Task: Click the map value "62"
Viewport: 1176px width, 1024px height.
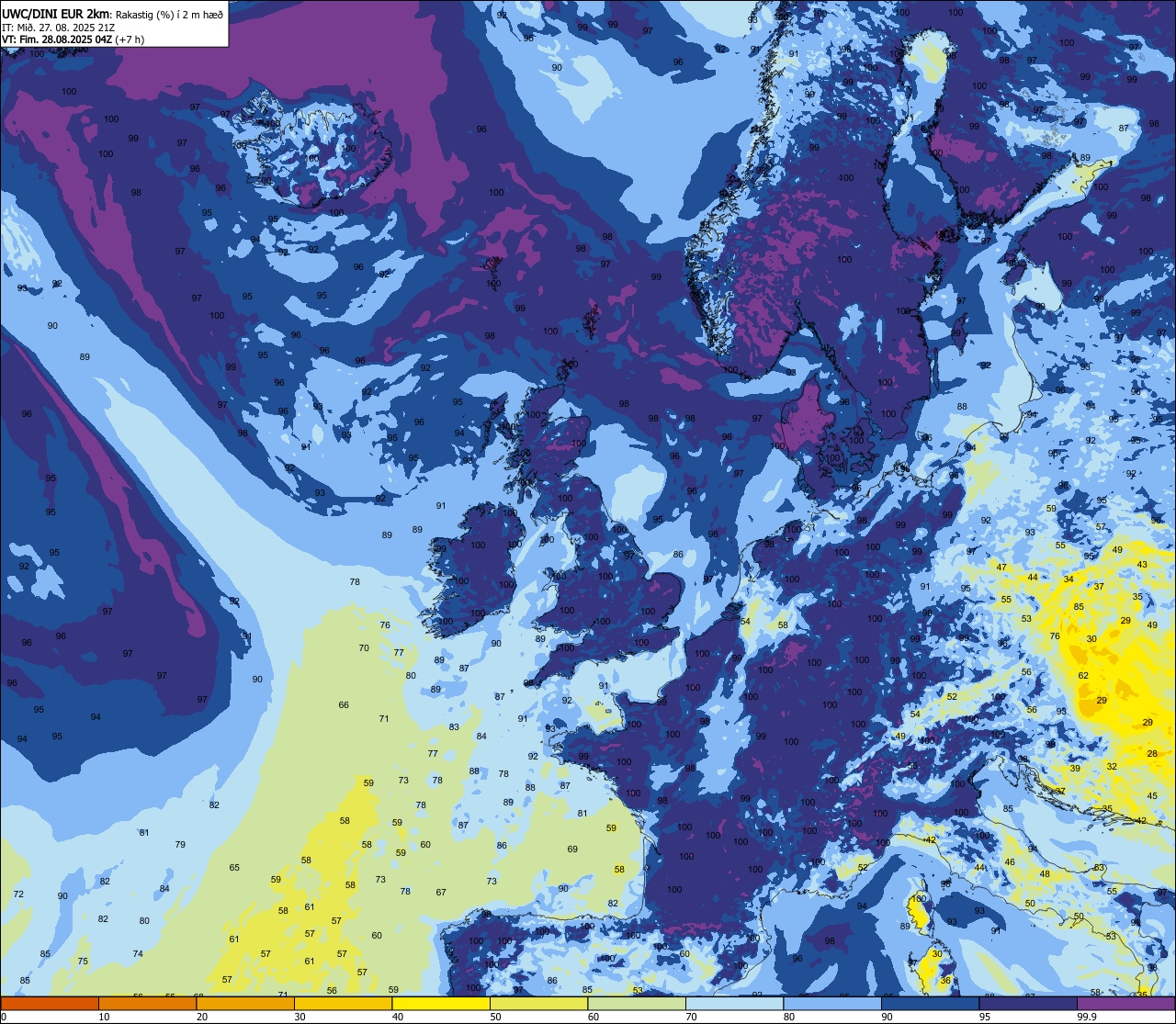Action: 1083,676
